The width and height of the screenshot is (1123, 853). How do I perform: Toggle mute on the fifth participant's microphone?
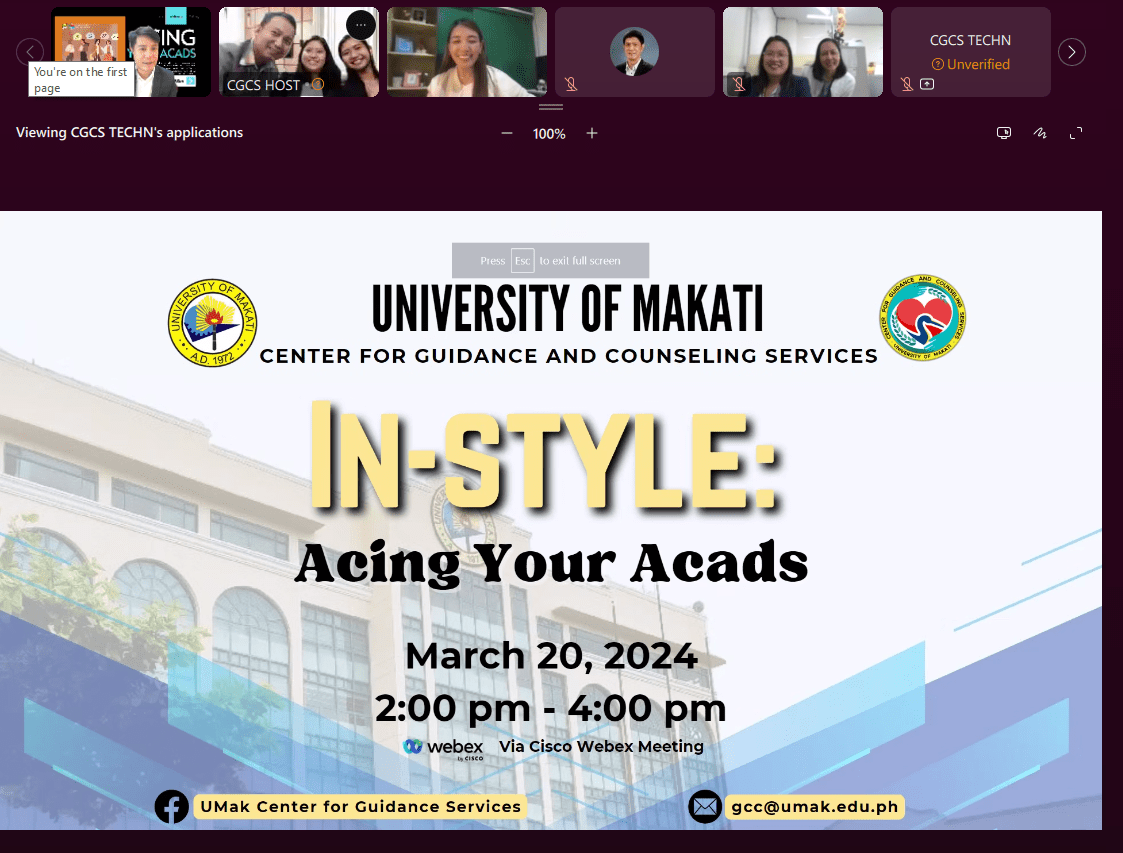pyautogui.click(x=739, y=84)
